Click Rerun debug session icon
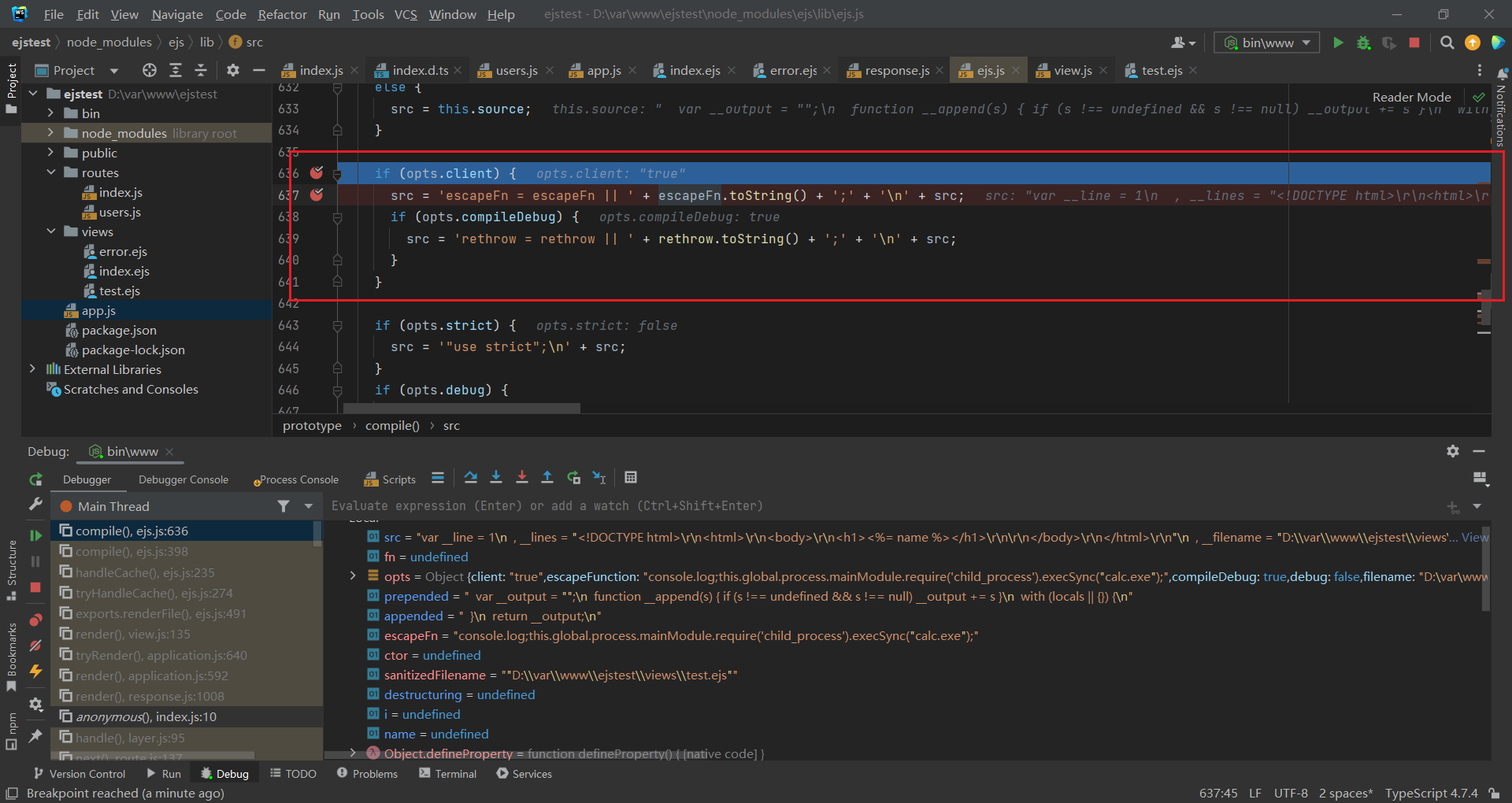Screen dimensions: 1512x803 pos(35,479)
